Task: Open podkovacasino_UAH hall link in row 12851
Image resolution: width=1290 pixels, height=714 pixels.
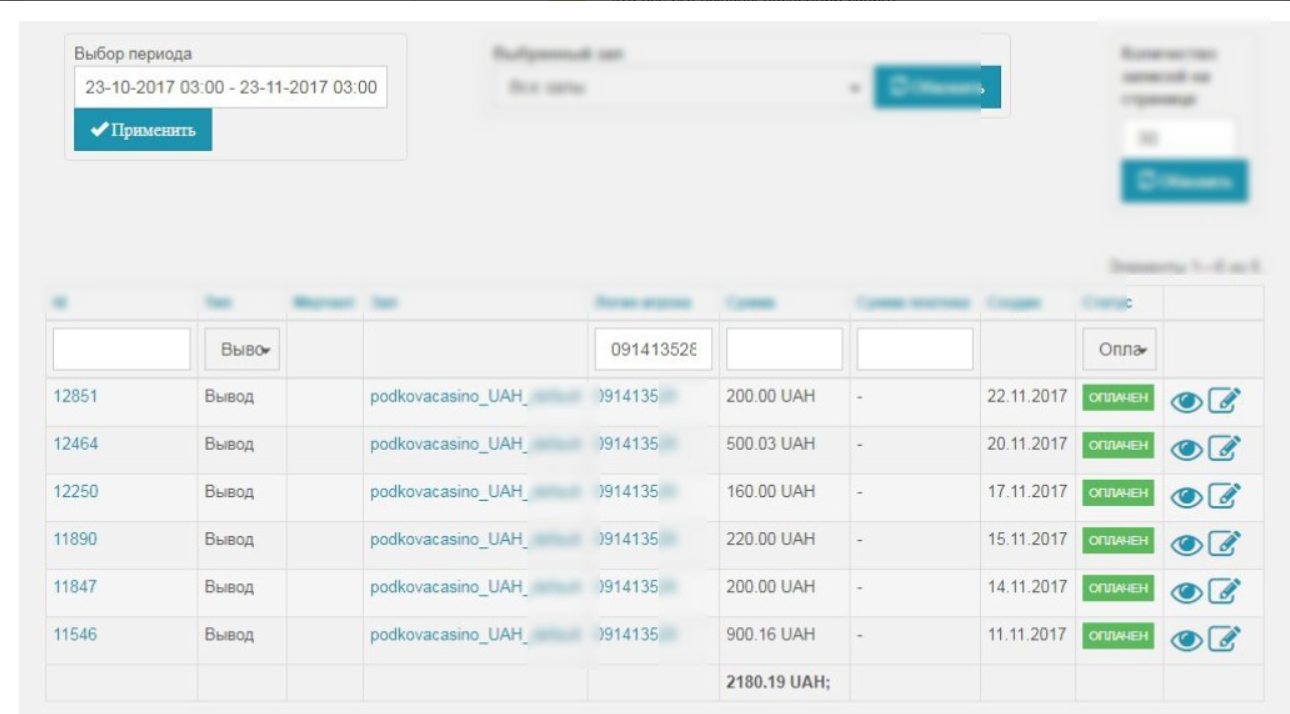Action: pyautogui.click(x=475, y=397)
